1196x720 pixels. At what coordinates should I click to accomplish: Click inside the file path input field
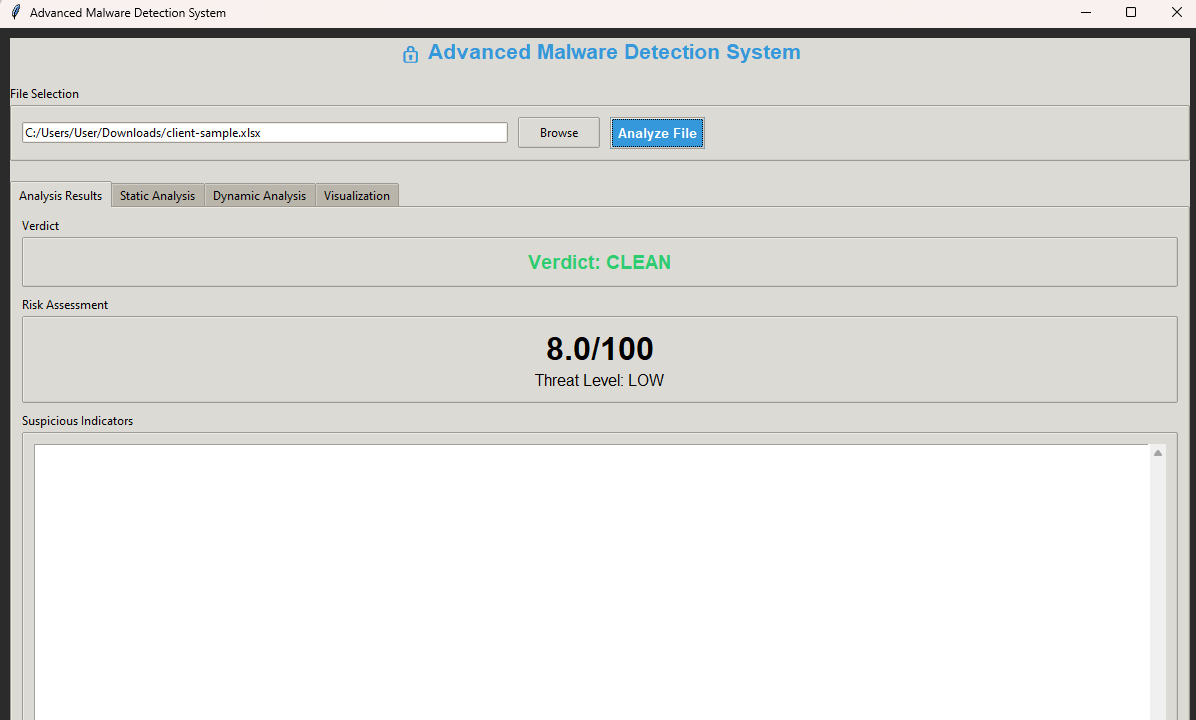point(264,132)
